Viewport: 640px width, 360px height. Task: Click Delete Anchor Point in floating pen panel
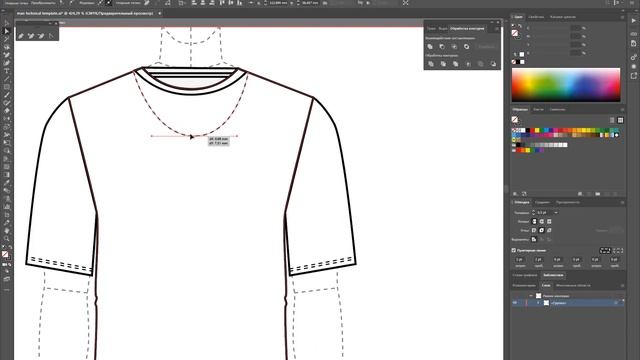click(41, 36)
